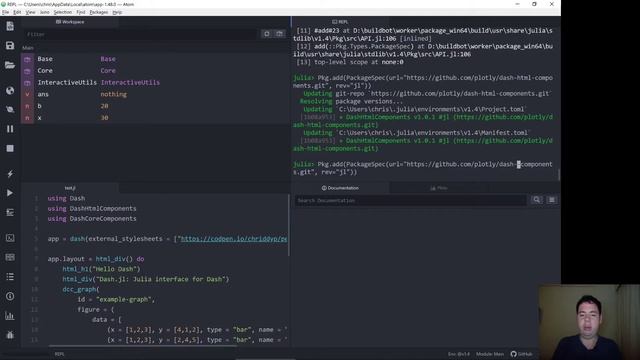The image size is (640, 360).
Task: Click the REPL input line with Pkg.add command
Action: 422,168
